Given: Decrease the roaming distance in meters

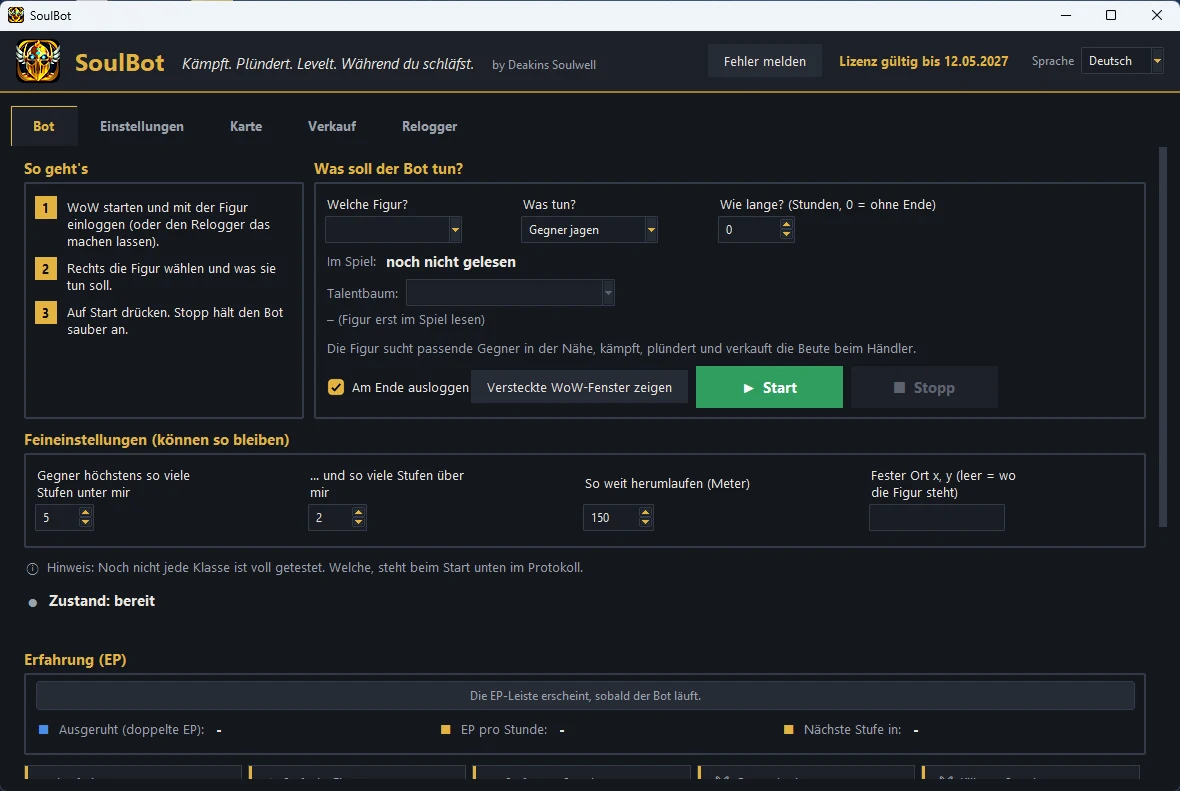Looking at the screenshot, I should tap(645, 522).
